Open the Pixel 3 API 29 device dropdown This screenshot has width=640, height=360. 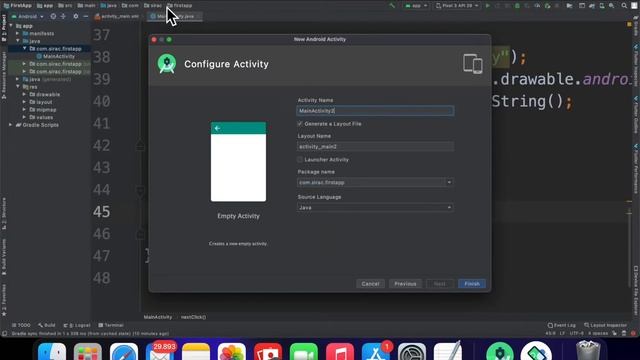[x=457, y=6]
